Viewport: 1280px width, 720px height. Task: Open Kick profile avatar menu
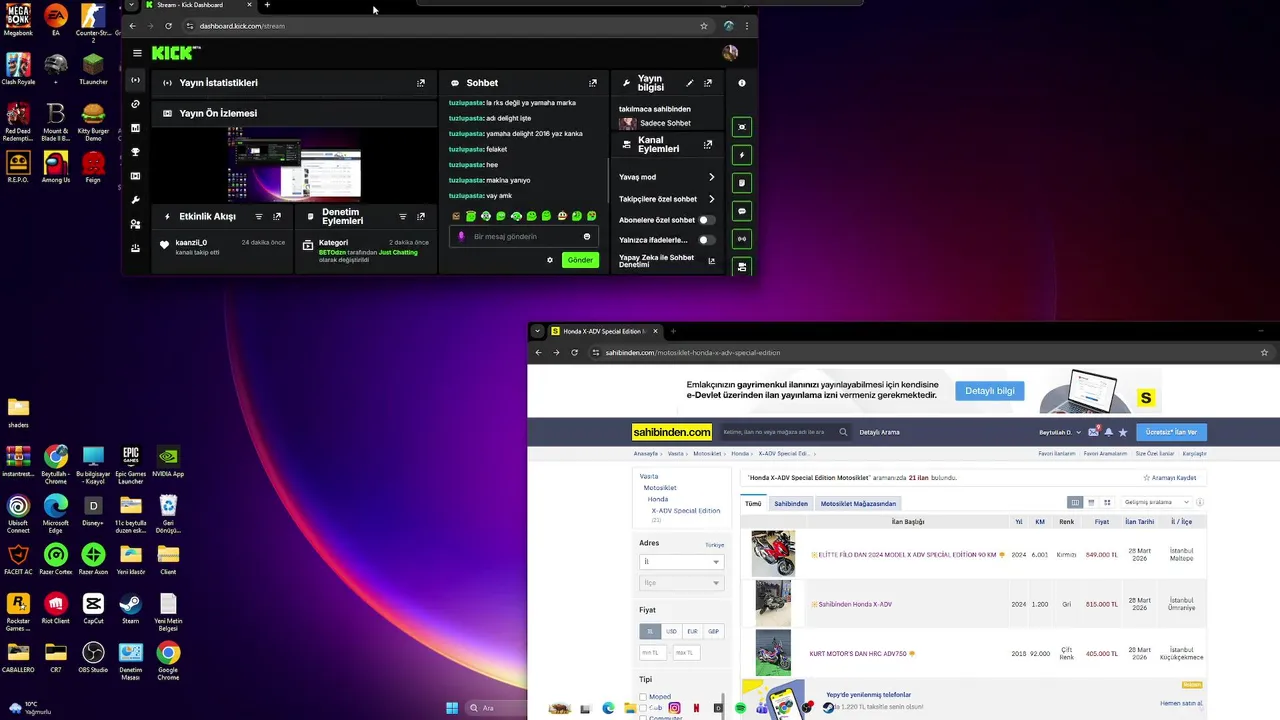click(730, 53)
